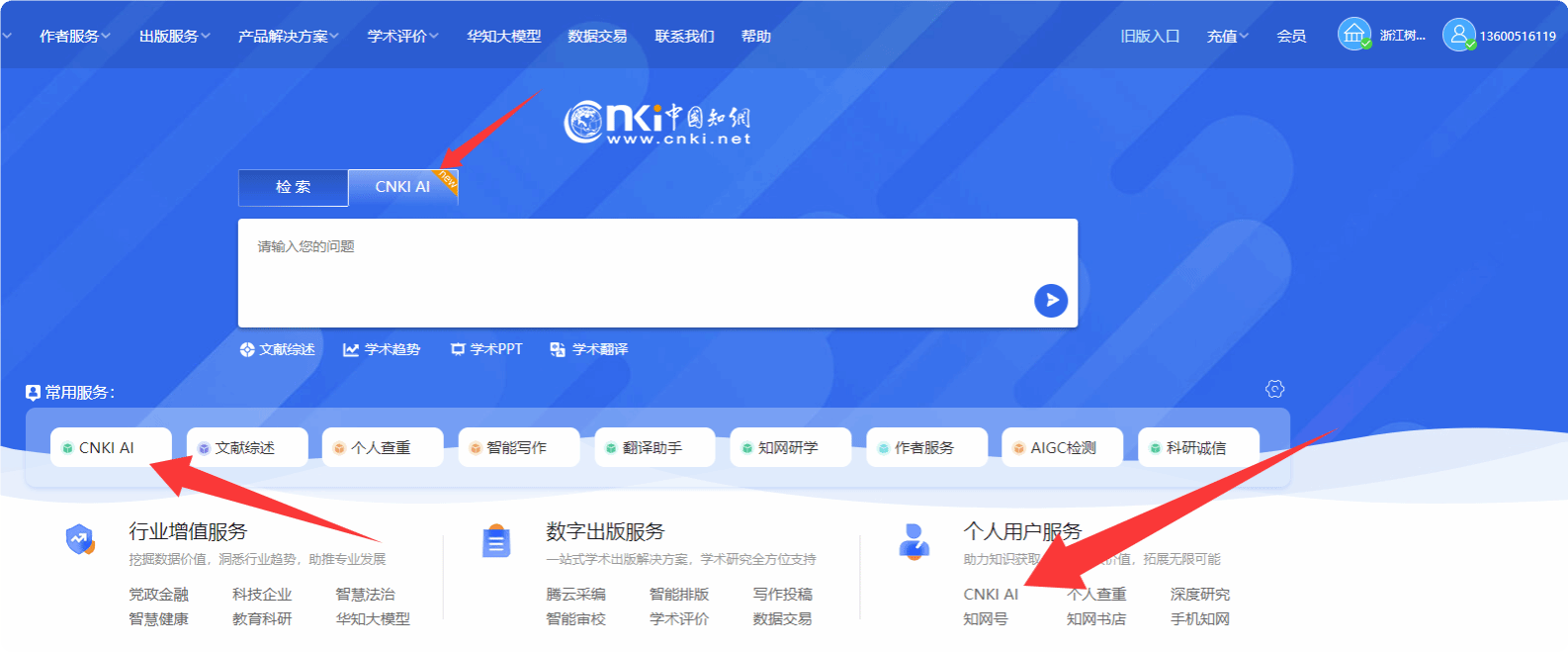Expand the 作者服务 dropdown menu

pyautogui.click(x=74, y=37)
